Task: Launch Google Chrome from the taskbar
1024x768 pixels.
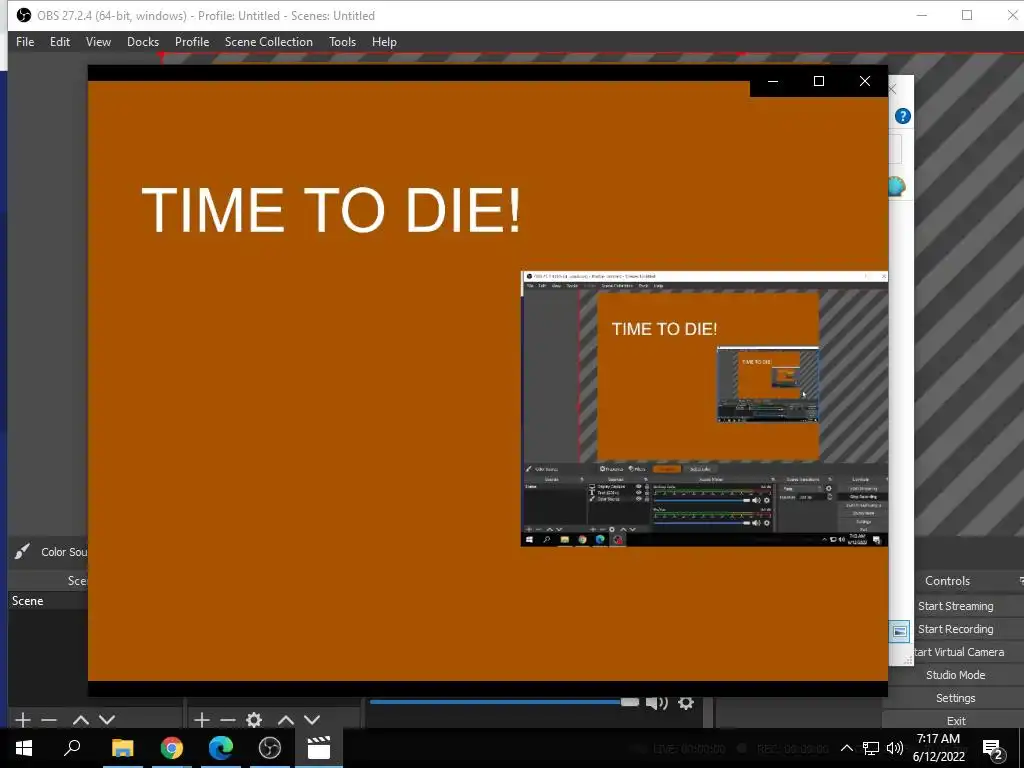Action: 172,748
